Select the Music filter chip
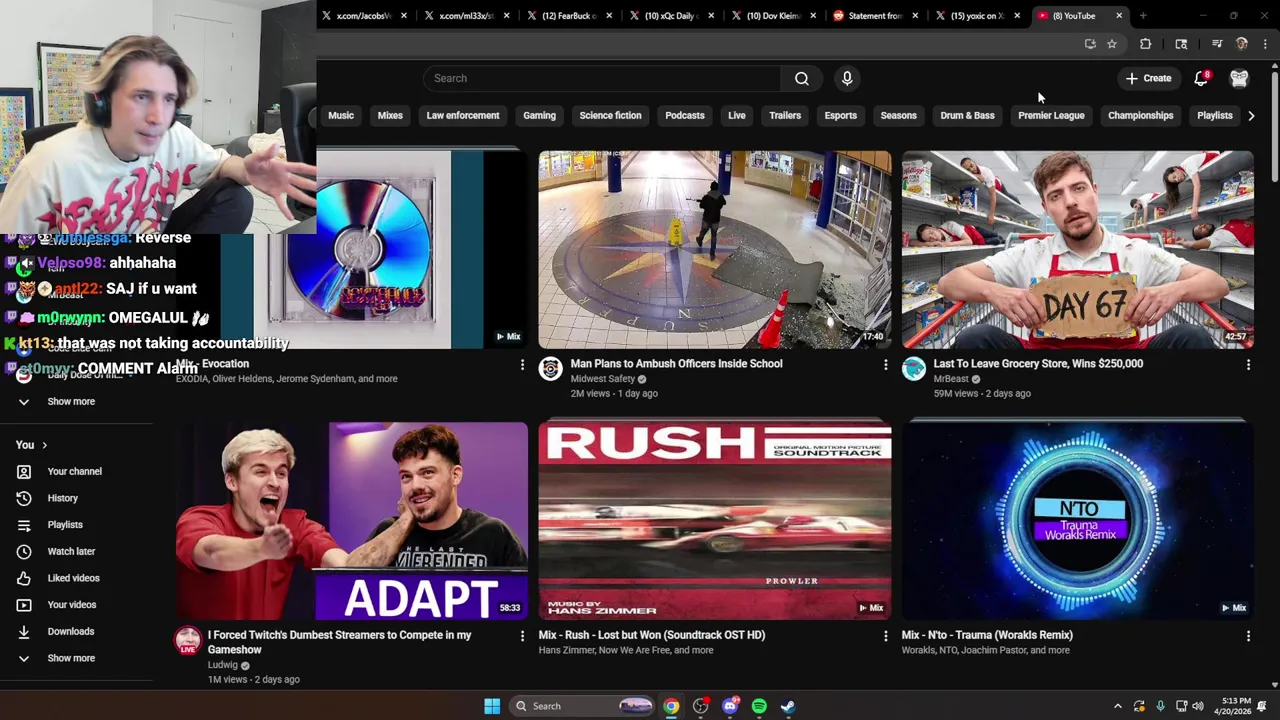 click(341, 115)
